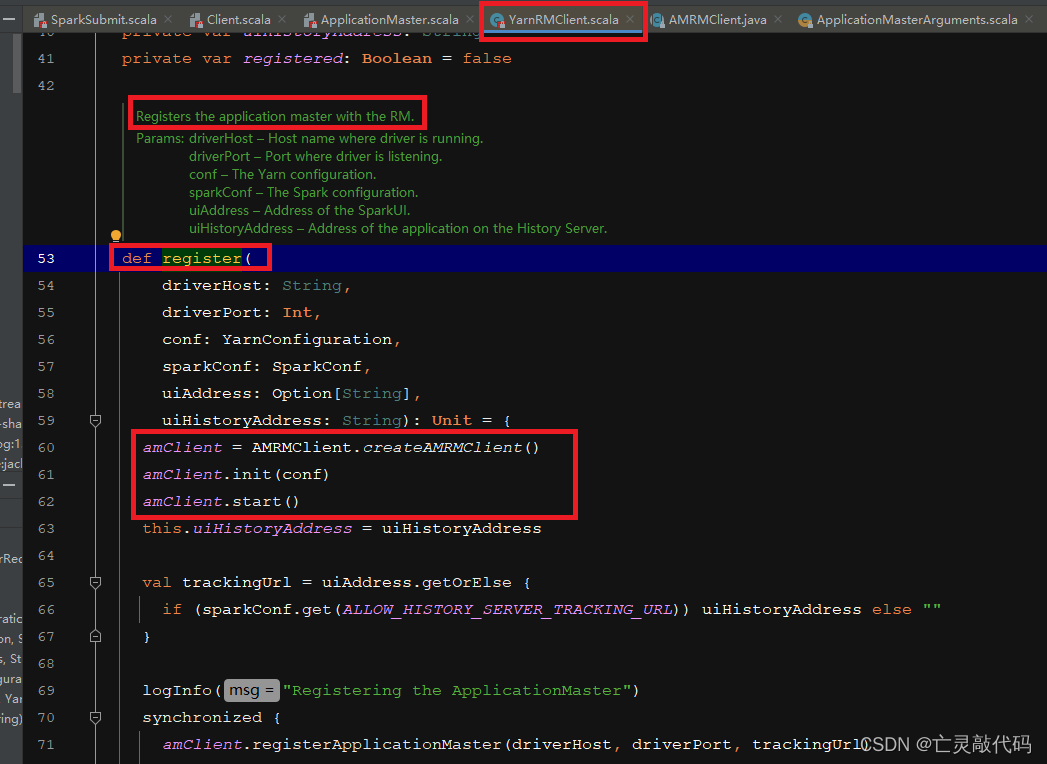Click the SparkConf type on line 57
The image size is (1047, 764).
coord(317,367)
